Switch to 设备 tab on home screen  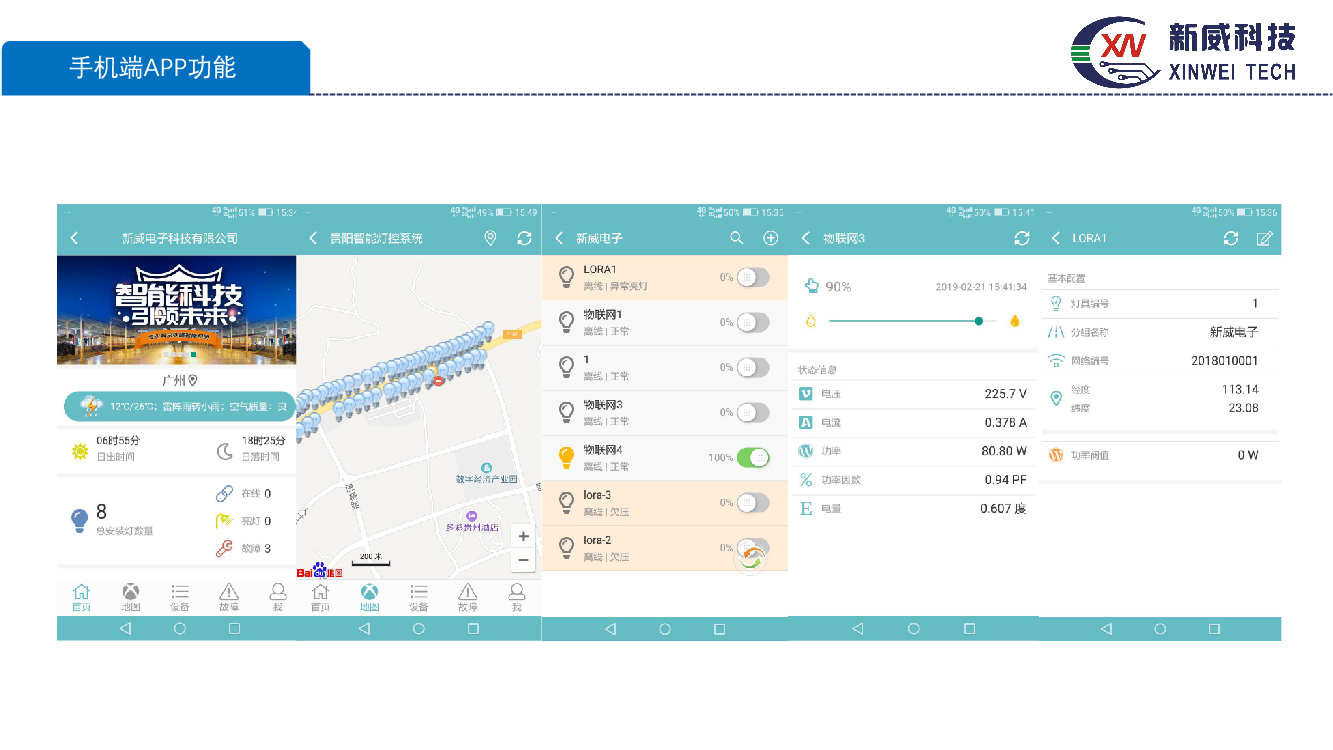point(180,597)
